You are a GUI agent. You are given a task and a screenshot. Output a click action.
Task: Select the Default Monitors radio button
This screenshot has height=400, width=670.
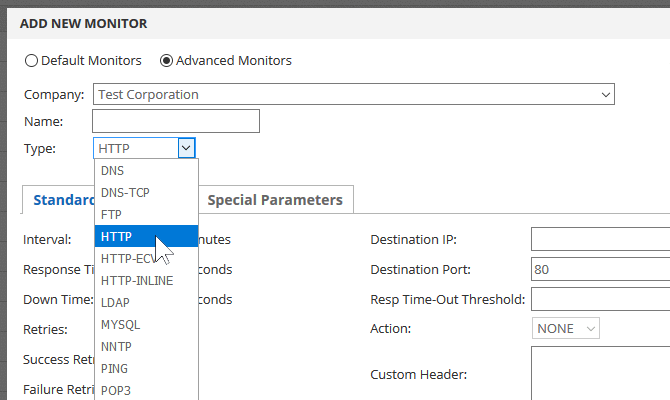[32, 61]
